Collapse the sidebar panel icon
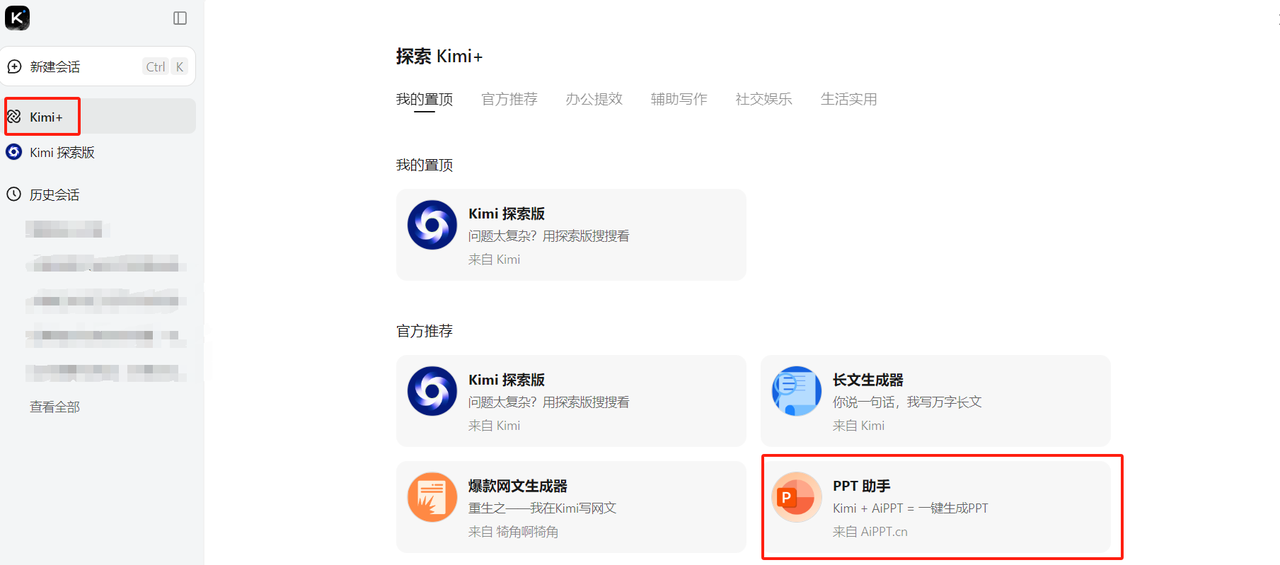 pyautogui.click(x=180, y=18)
